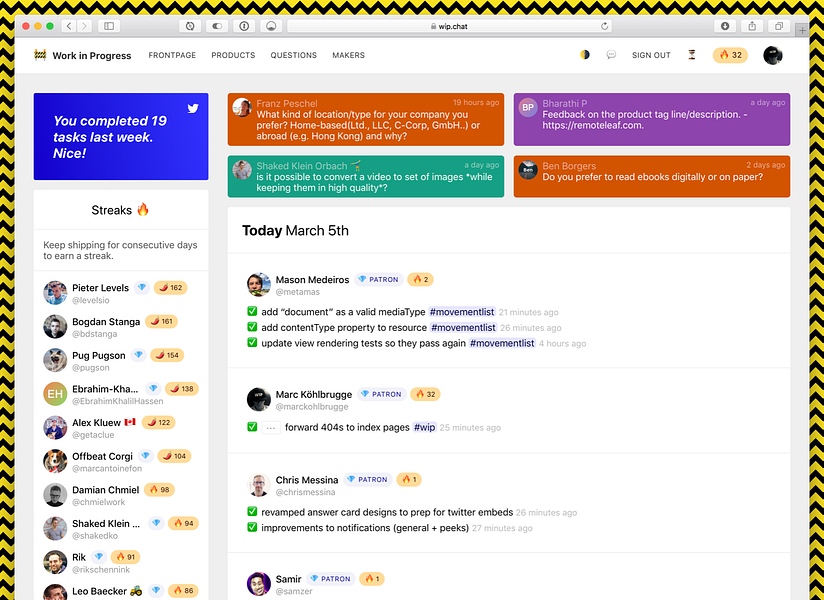
Task: Open the profile avatar in header
Action: point(773,55)
